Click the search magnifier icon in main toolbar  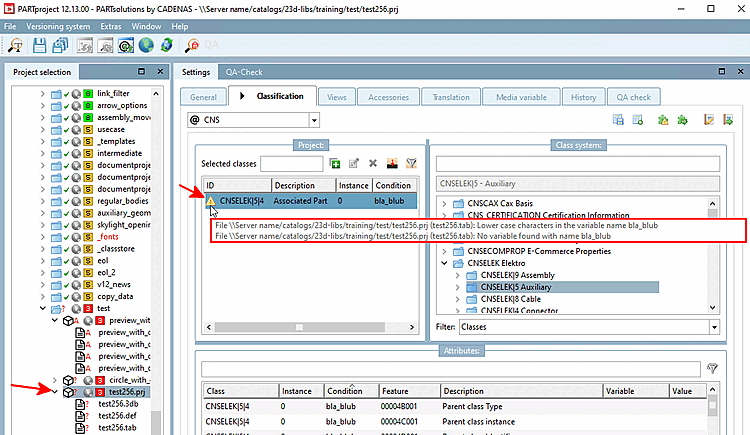[x=15, y=45]
